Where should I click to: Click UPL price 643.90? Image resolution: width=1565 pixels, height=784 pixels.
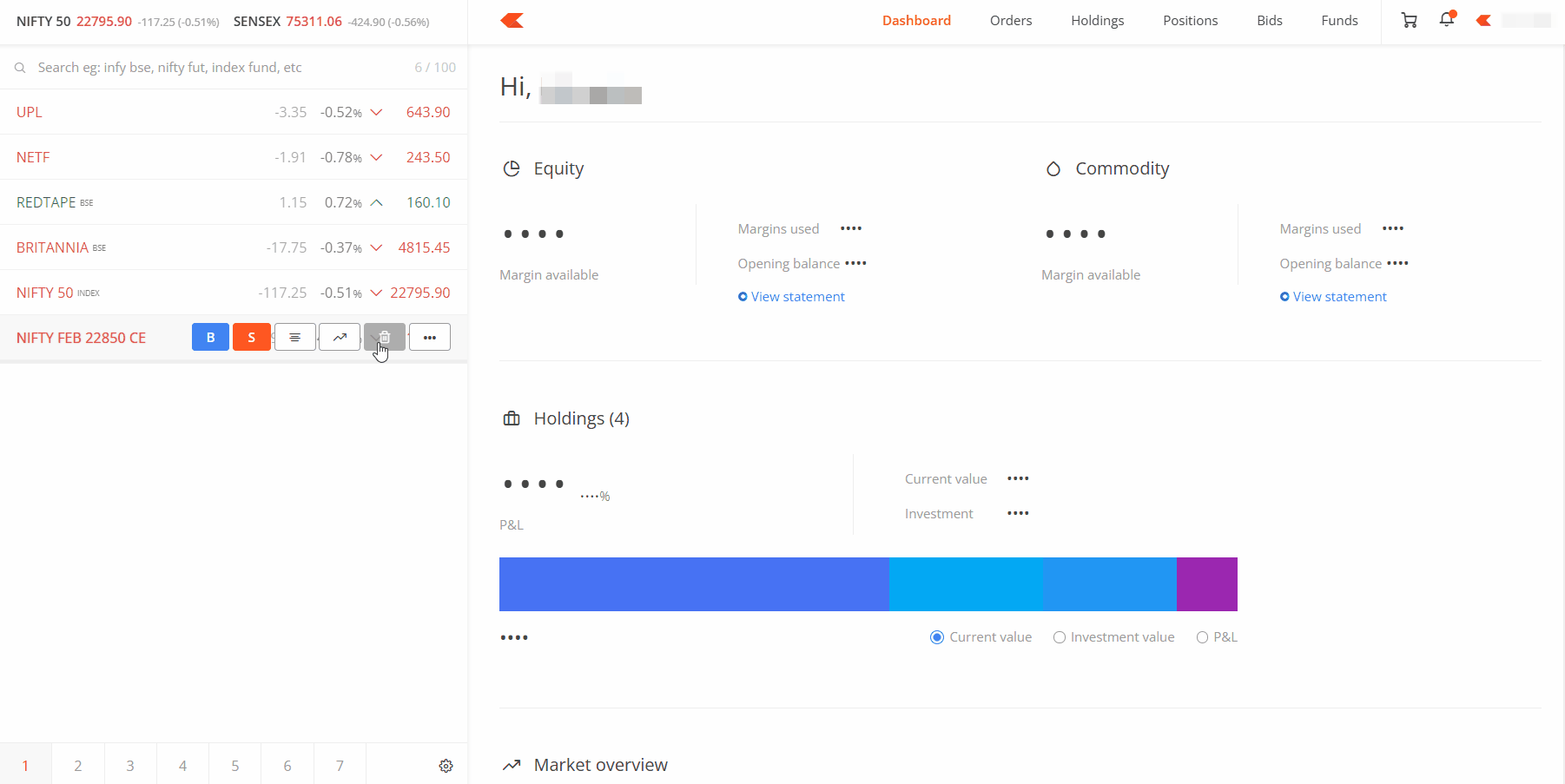tap(428, 112)
